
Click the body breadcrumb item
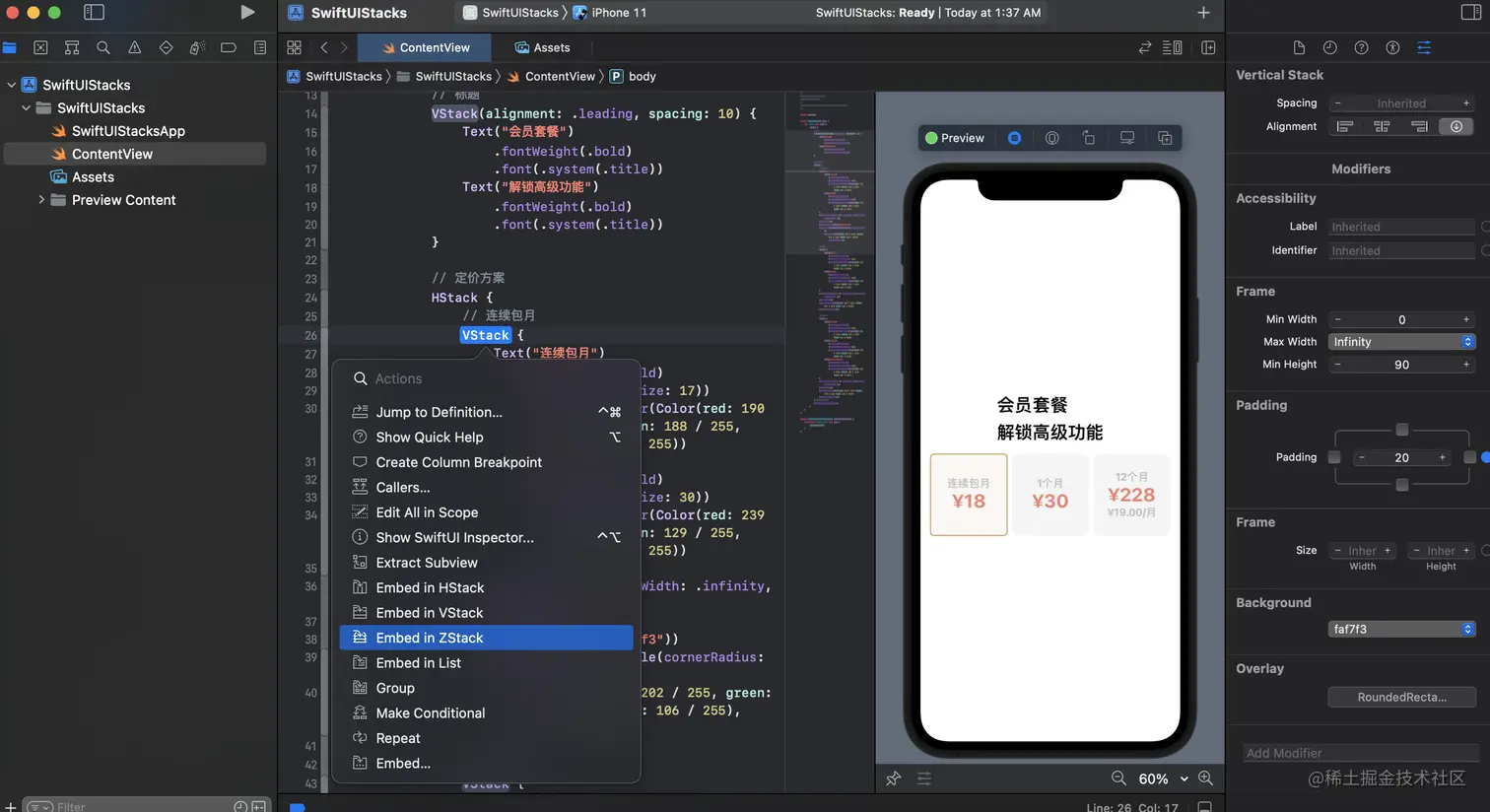pos(633,76)
